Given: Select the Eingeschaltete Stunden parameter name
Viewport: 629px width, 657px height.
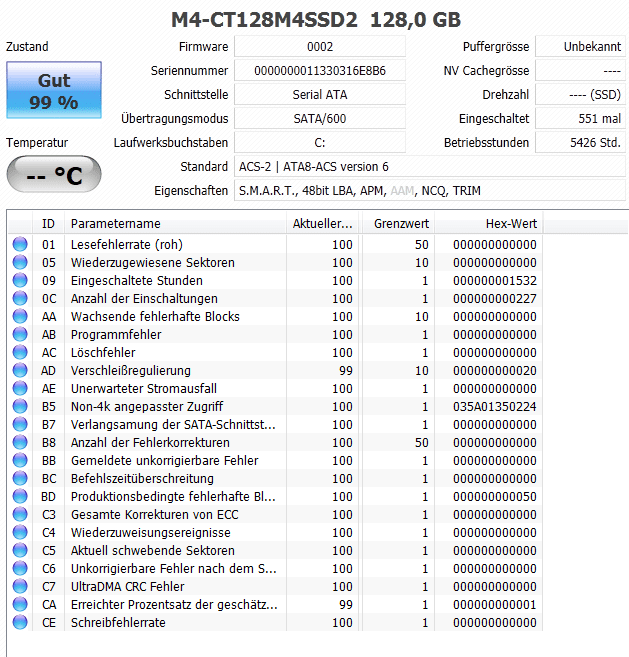Looking at the screenshot, I should tap(137, 280).
